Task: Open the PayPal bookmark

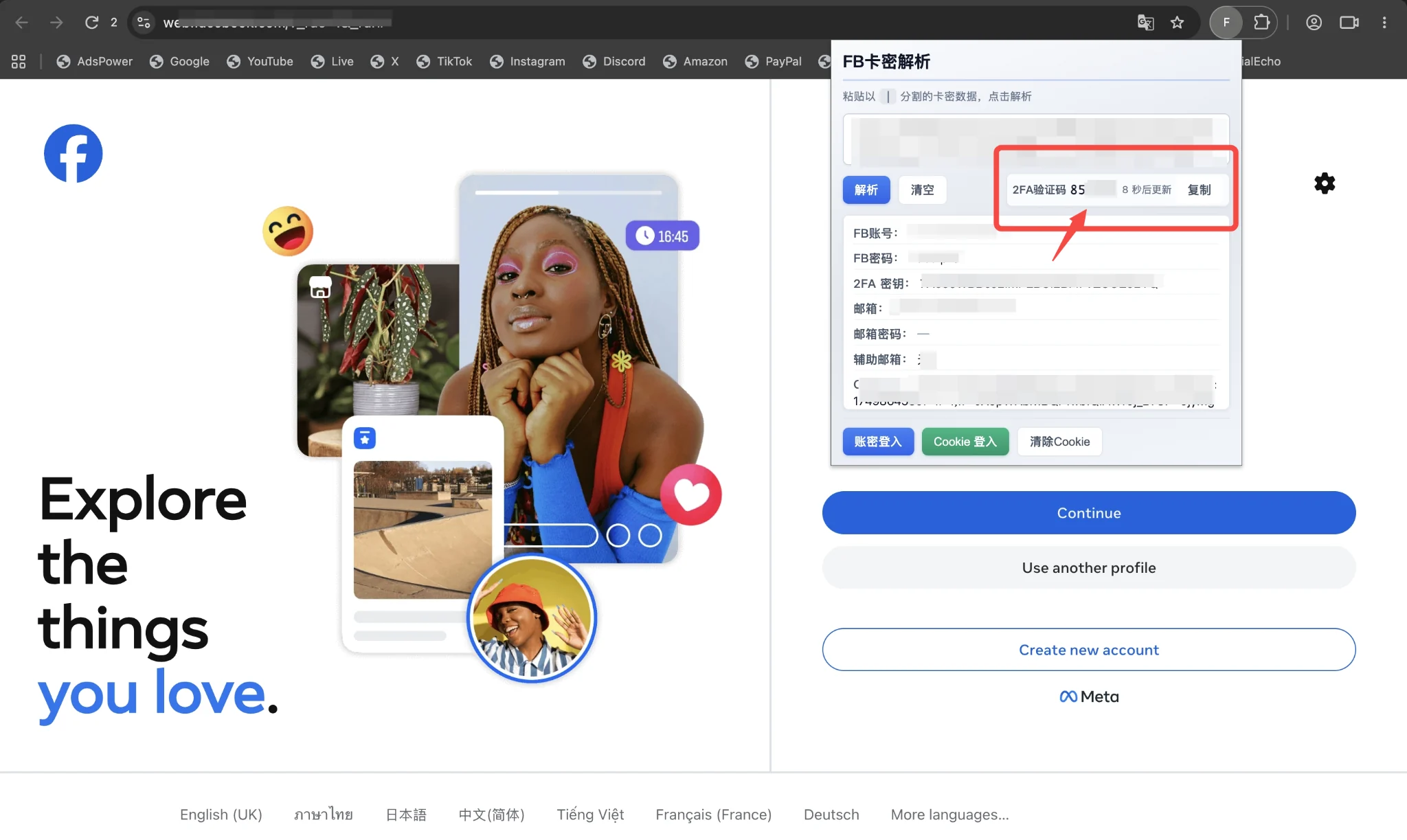Action: (x=774, y=61)
